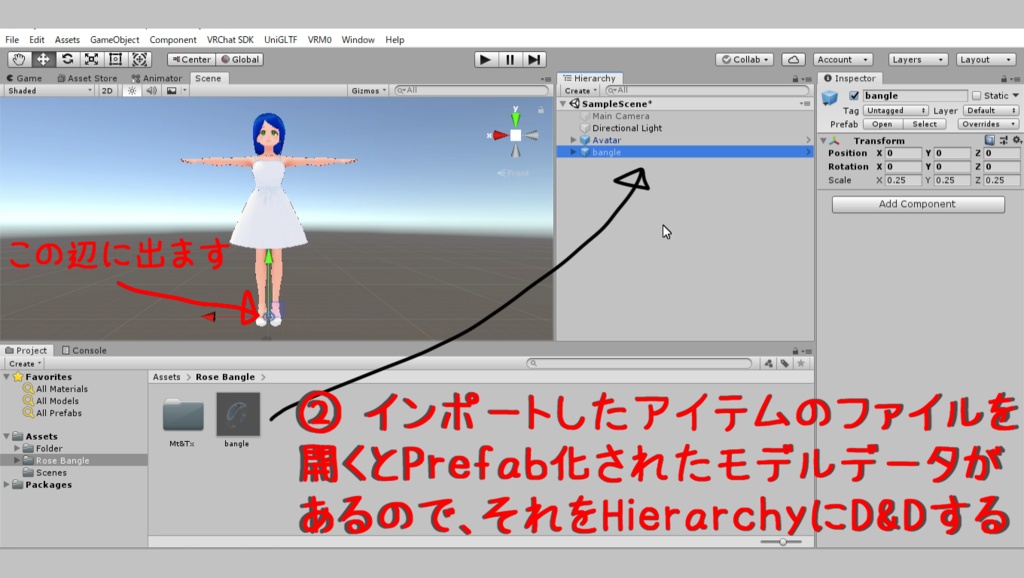1024x578 pixels.
Task: Open the VRChat SDK menu
Action: pyautogui.click(x=230, y=40)
